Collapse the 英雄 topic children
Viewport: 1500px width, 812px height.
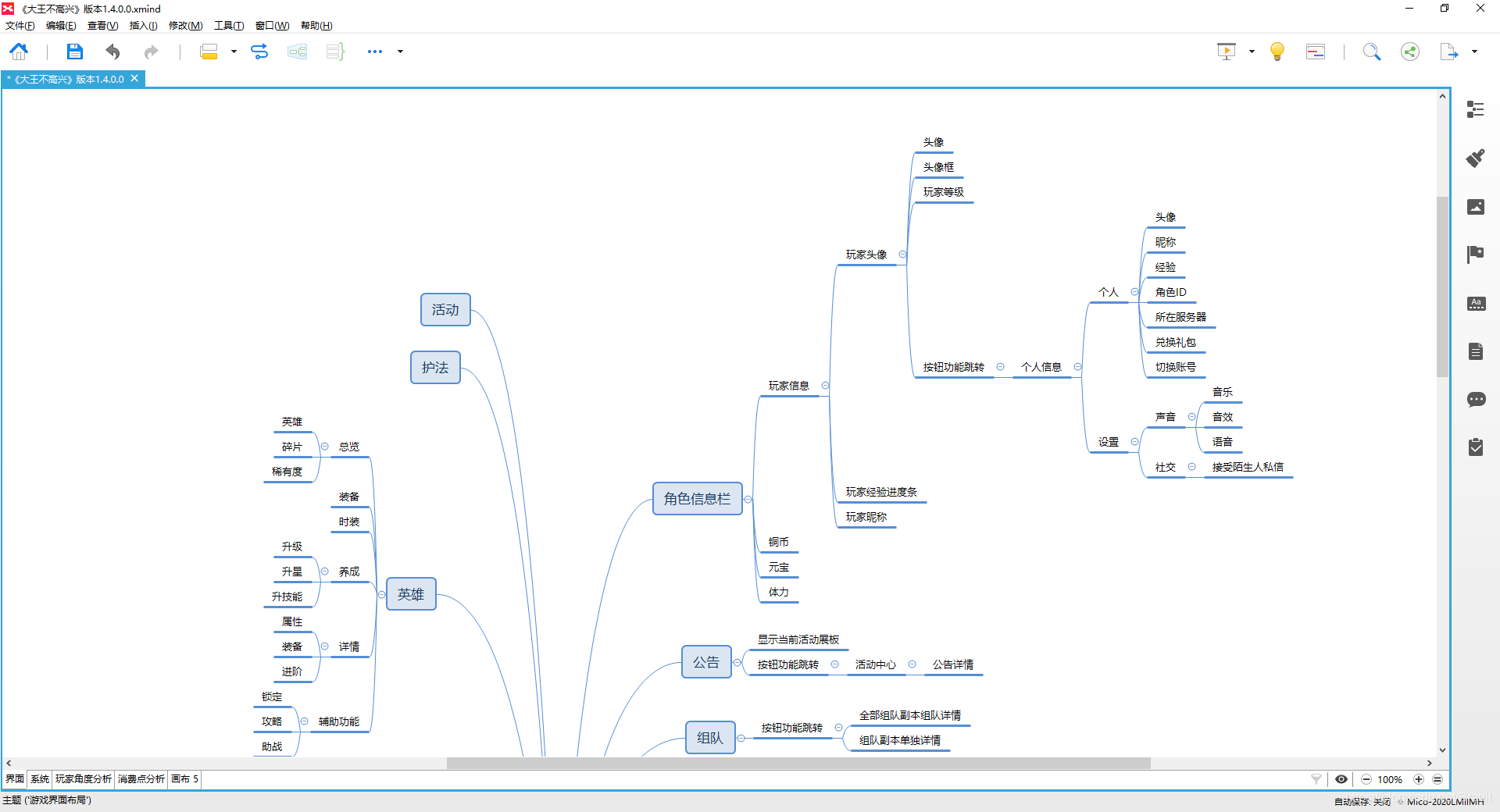point(381,594)
